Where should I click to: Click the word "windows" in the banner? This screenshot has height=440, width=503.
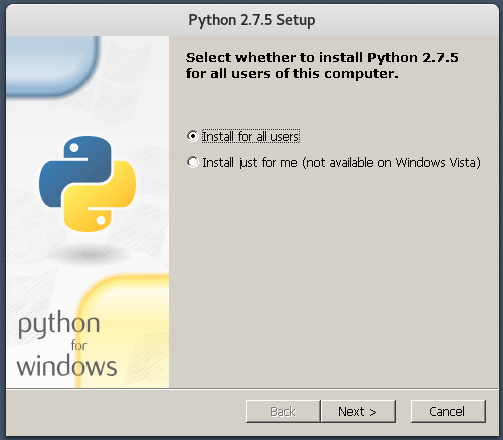pos(67,366)
